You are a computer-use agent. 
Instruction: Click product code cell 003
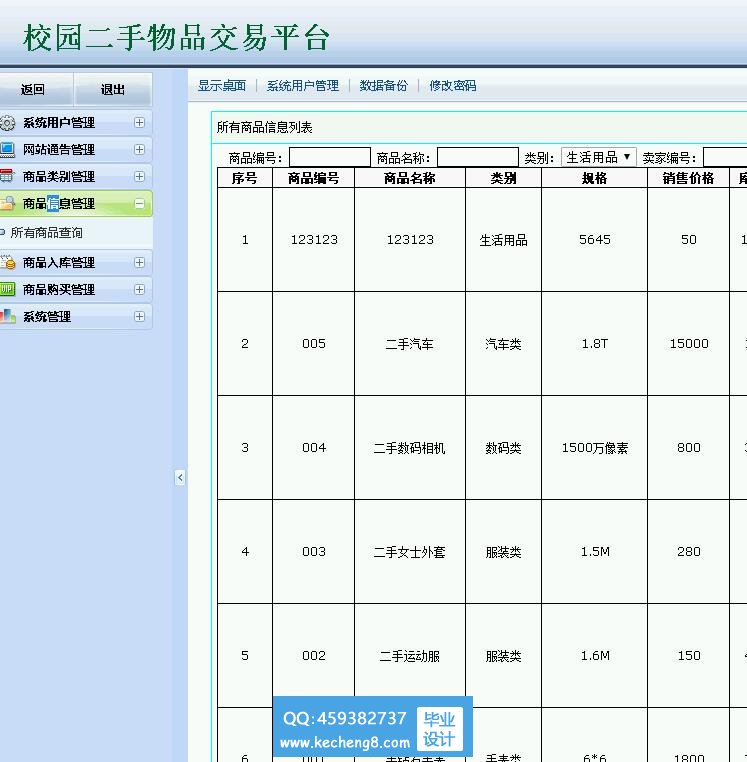pyautogui.click(x=313, y=552)
